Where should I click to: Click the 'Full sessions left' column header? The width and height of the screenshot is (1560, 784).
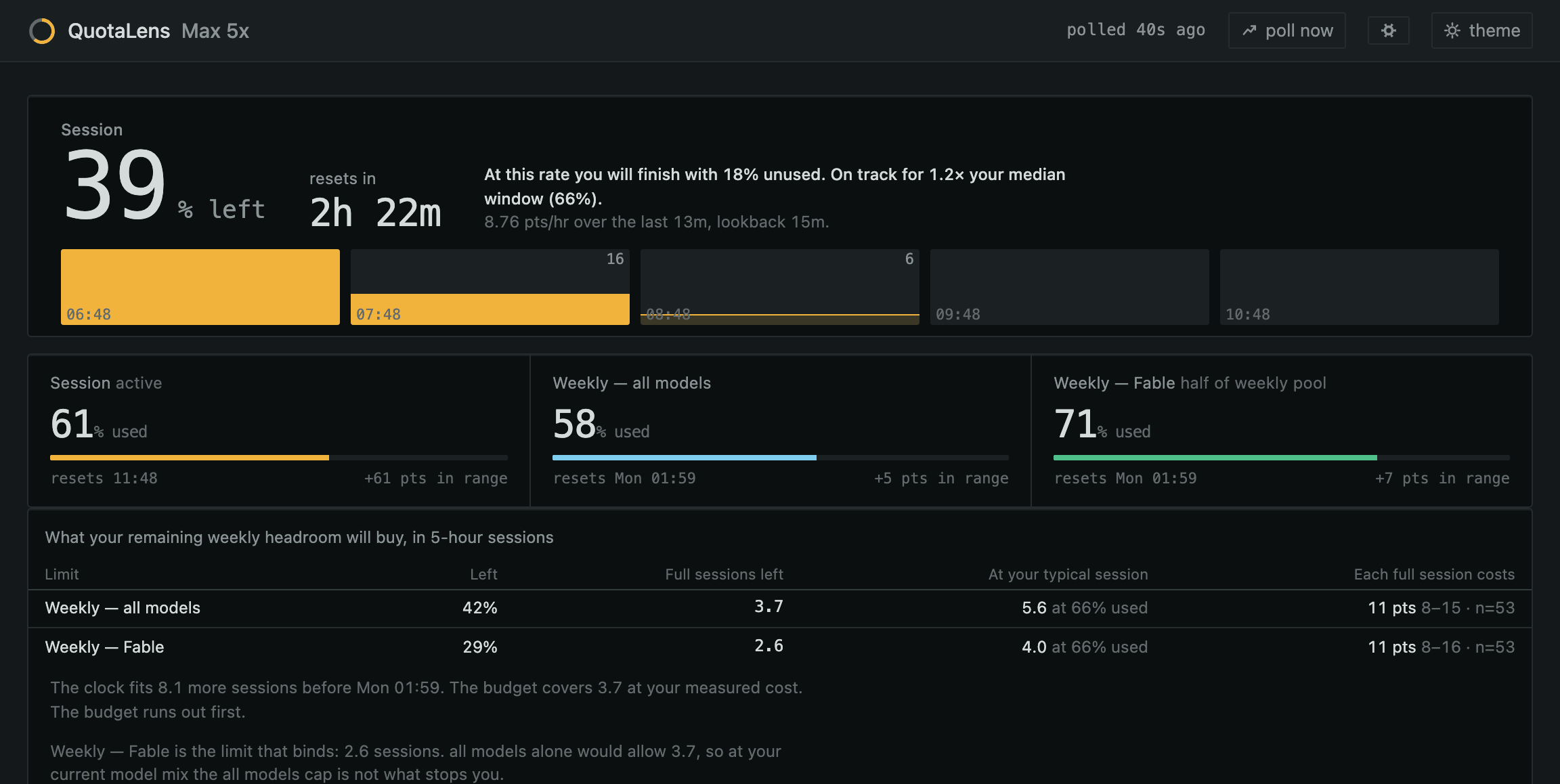click(724, 574)
